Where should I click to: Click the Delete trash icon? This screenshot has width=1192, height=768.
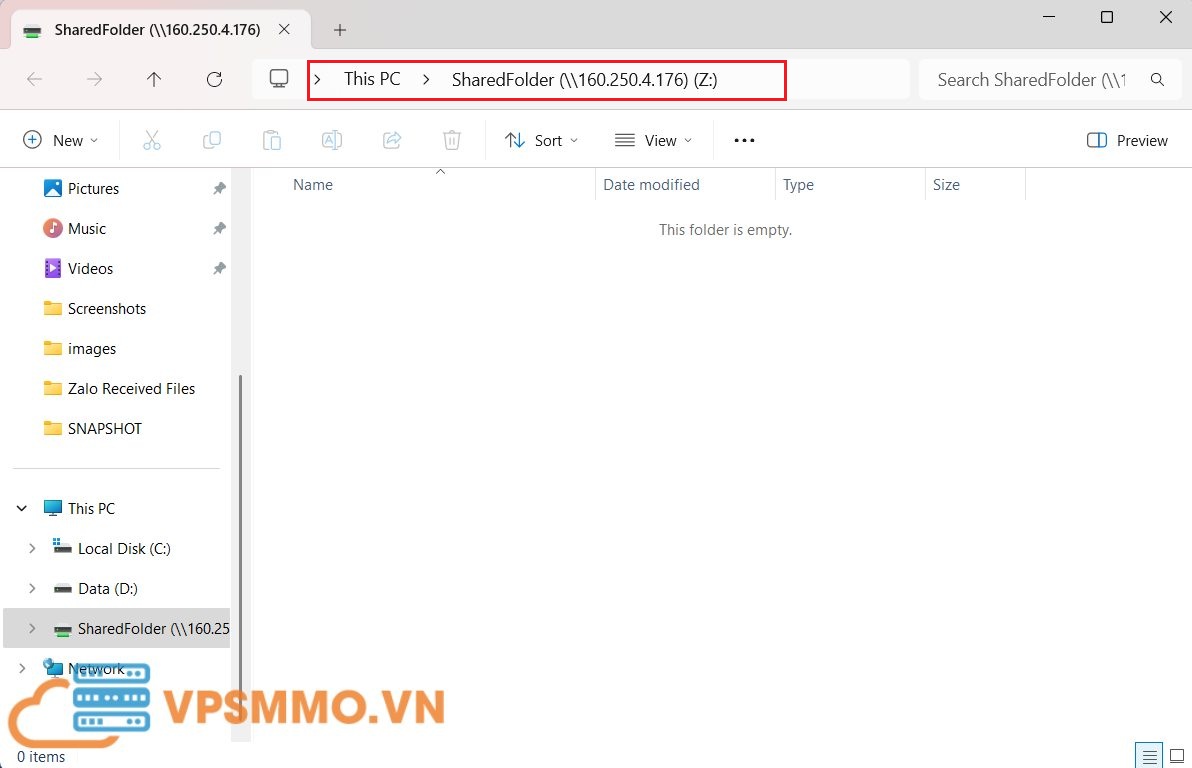point(452,141)
